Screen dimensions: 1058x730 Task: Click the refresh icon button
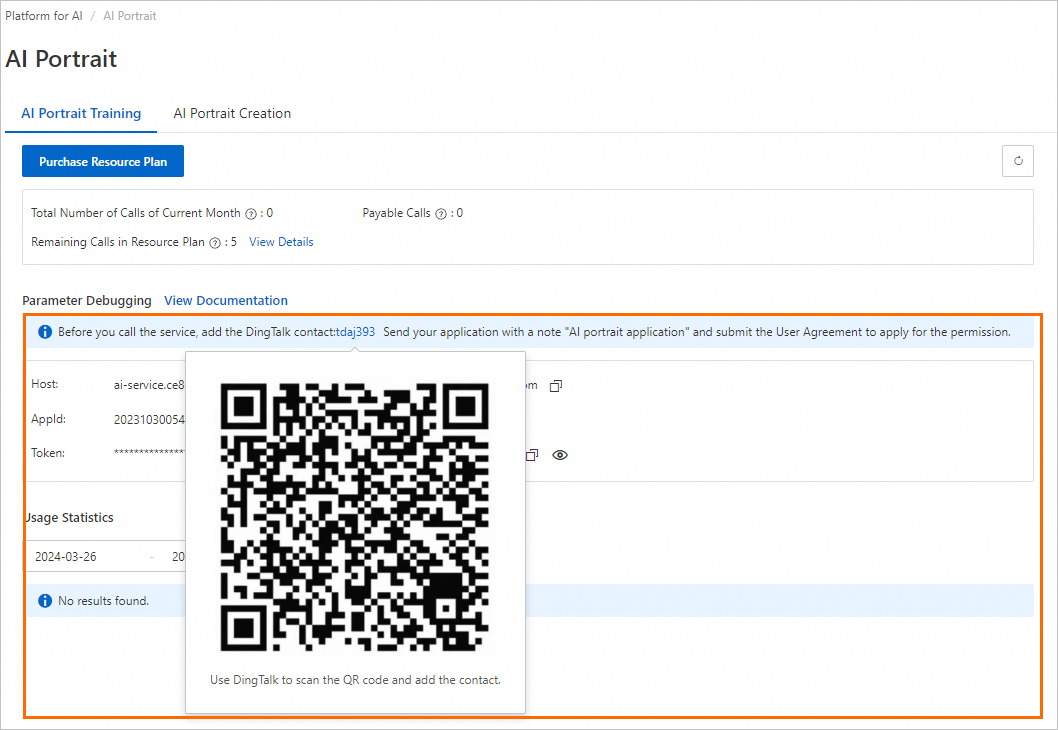click(x=1018, y=161)
